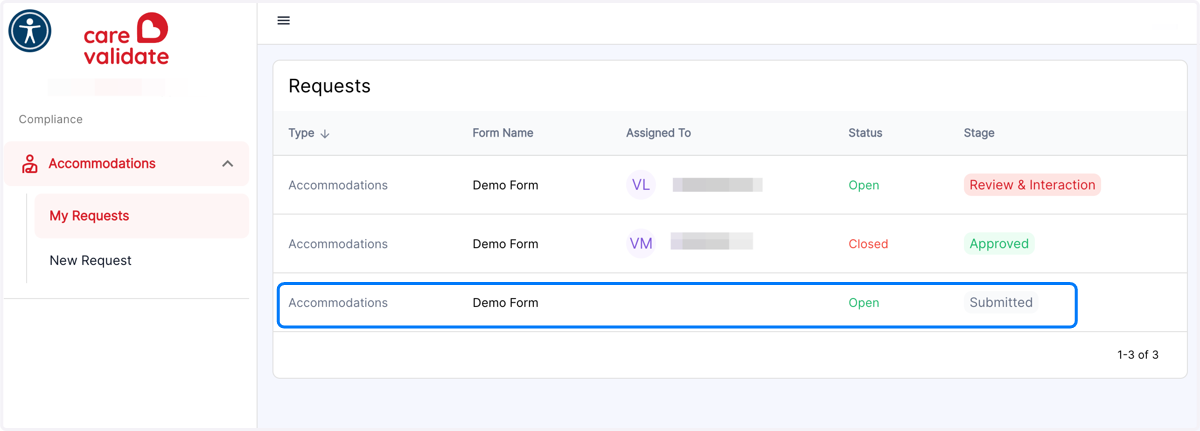Click the CareValidate logo
1200x431 pixels.
pyautogui.click(x=126, y=40)
